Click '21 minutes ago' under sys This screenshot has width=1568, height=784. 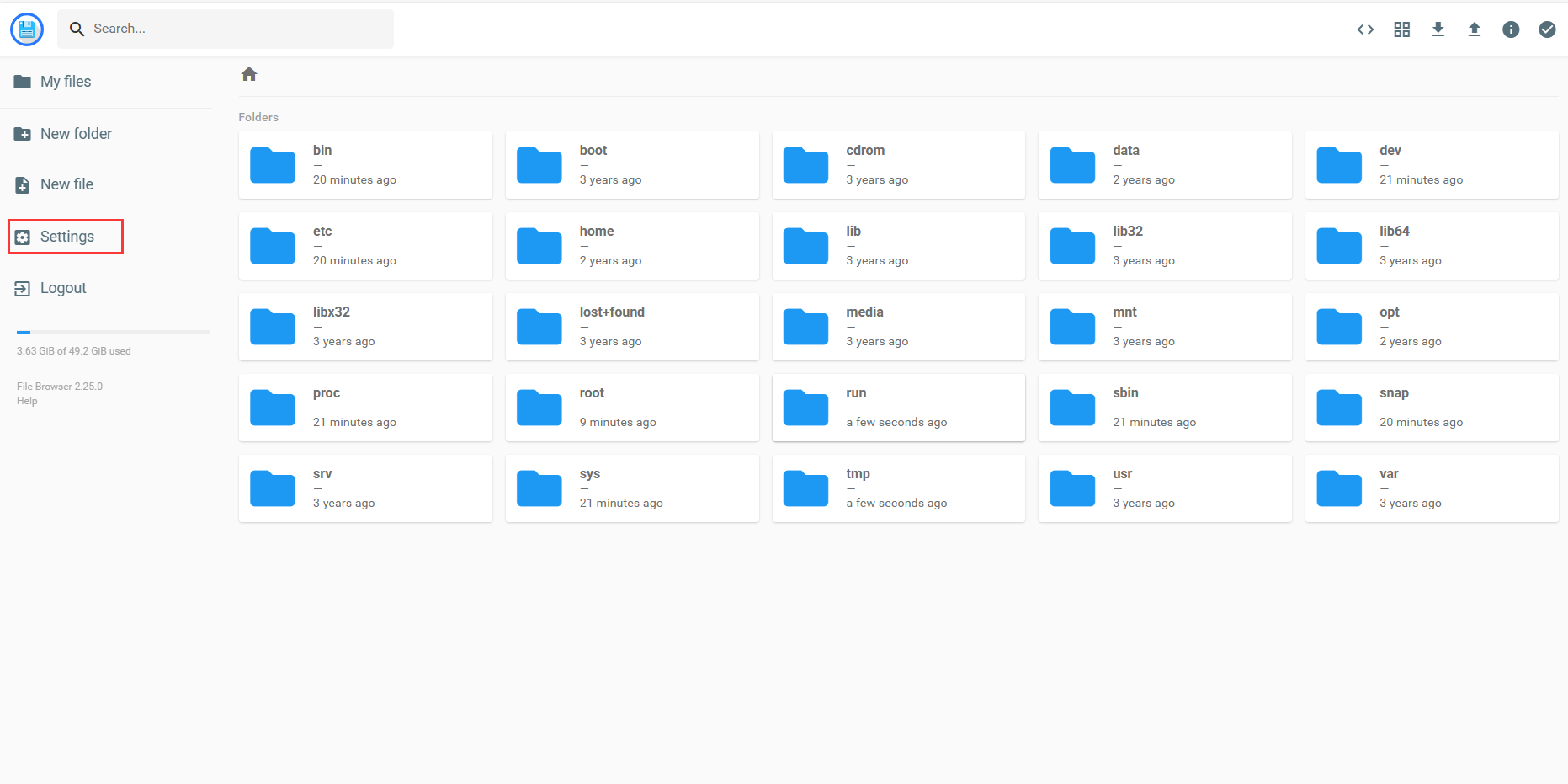[621, 504]
